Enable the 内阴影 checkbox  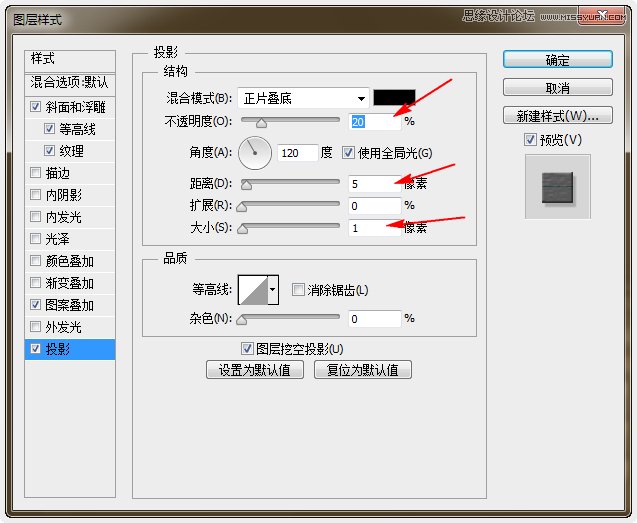(x=35, y=195)
